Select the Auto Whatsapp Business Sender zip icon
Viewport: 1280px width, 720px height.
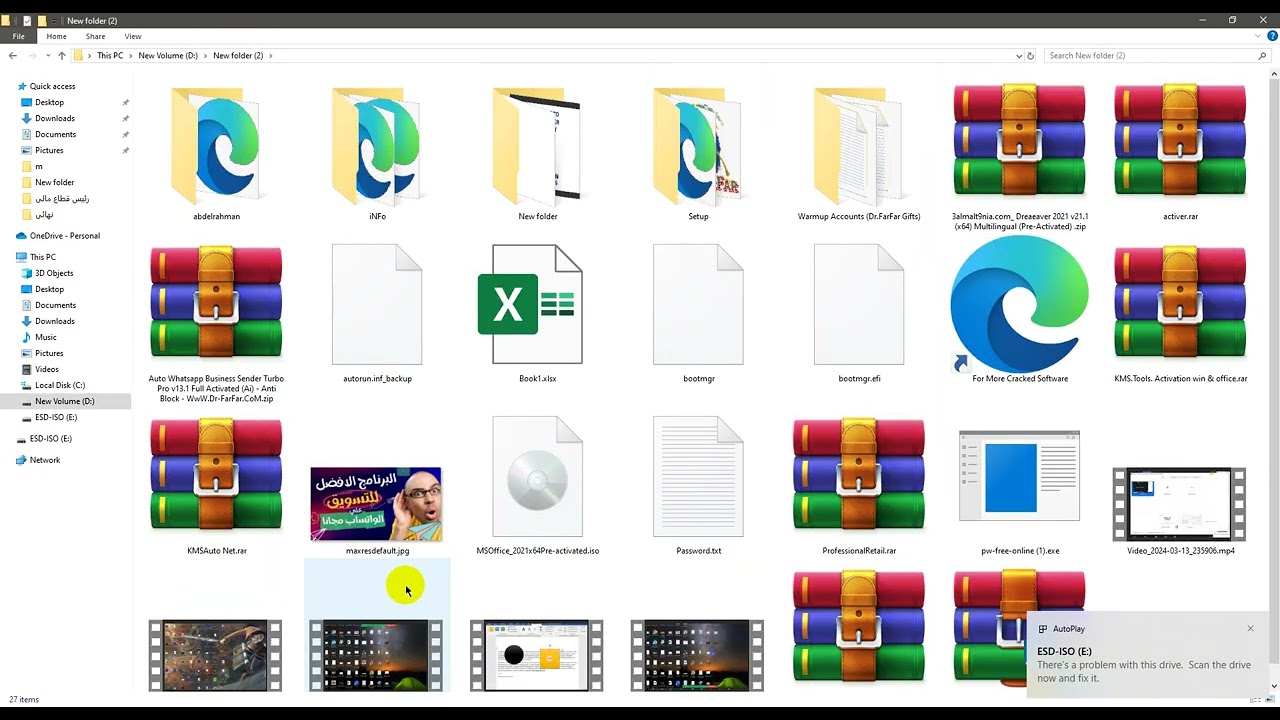pyautogui.click(x=216, y=303)
